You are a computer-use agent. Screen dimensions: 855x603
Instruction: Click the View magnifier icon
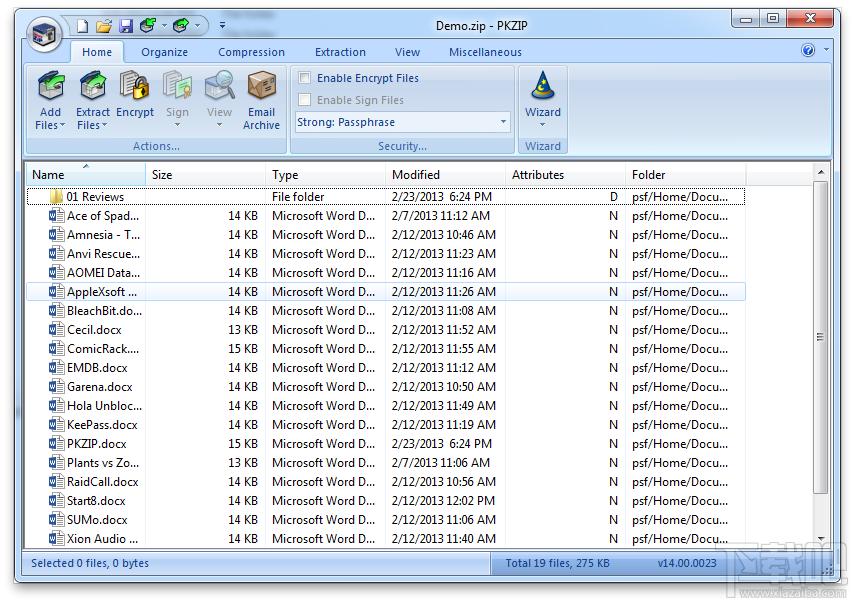[x=220, y=86]
